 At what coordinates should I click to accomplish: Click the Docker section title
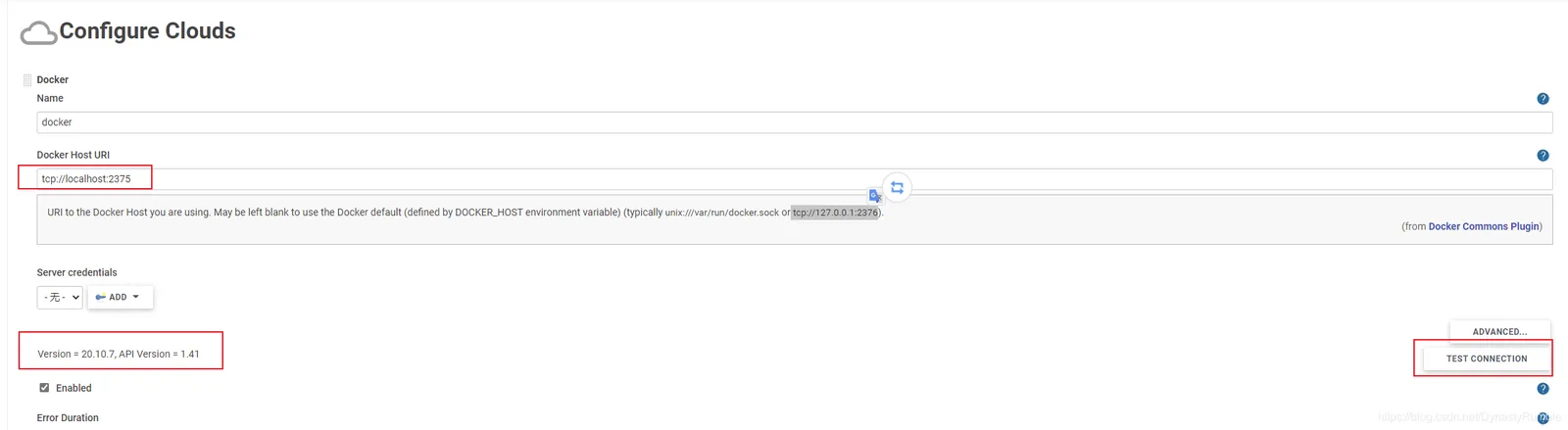(x=52, y=80)
